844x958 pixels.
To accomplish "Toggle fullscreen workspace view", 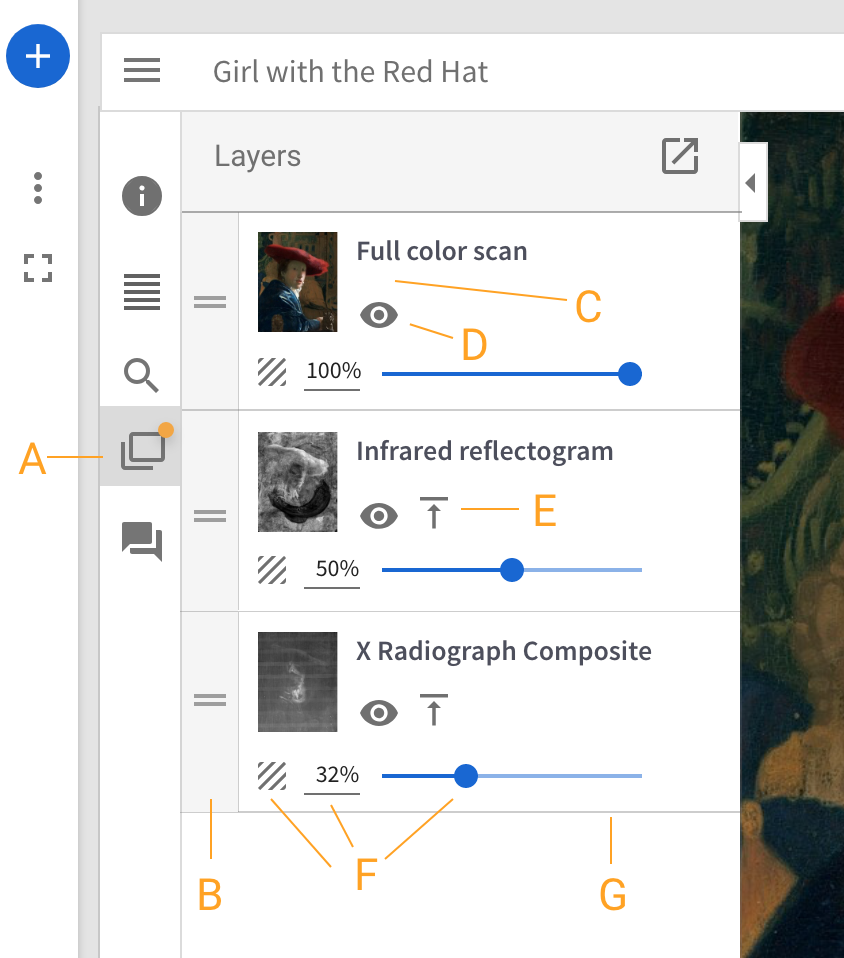I will click(x=37, y=269).
